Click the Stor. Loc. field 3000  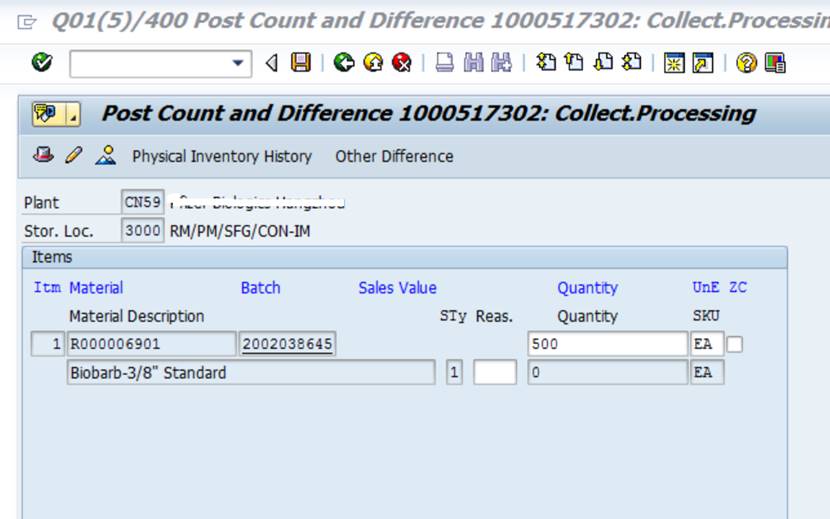click(142, 230)
